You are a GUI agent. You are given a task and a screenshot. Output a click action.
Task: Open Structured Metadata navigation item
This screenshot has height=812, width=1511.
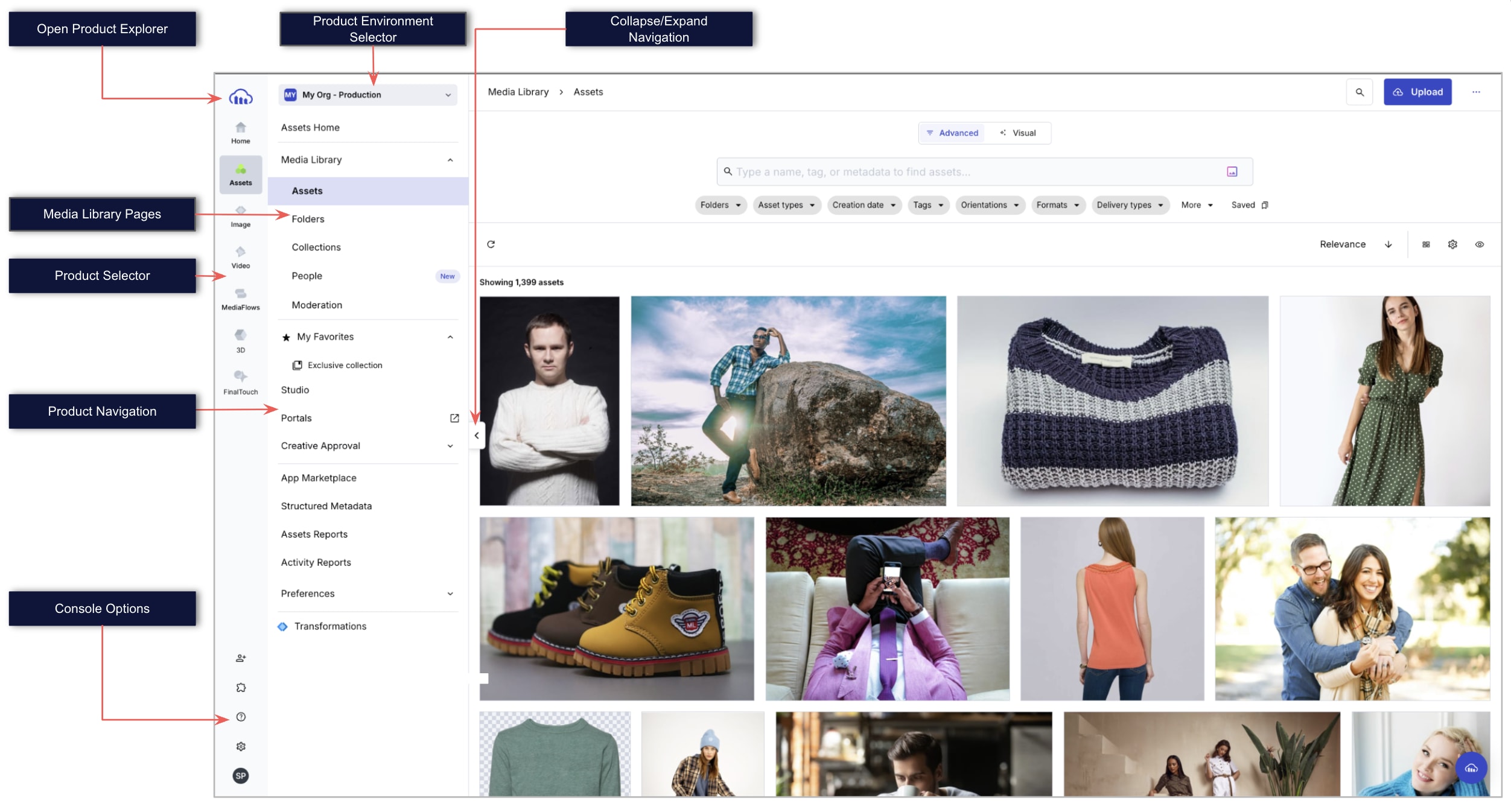[326, 506]
